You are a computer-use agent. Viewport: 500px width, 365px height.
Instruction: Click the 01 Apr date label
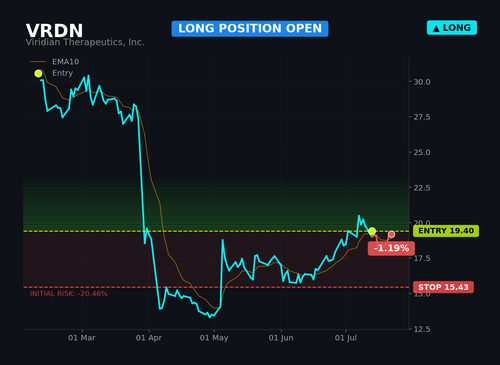[149, 338]
